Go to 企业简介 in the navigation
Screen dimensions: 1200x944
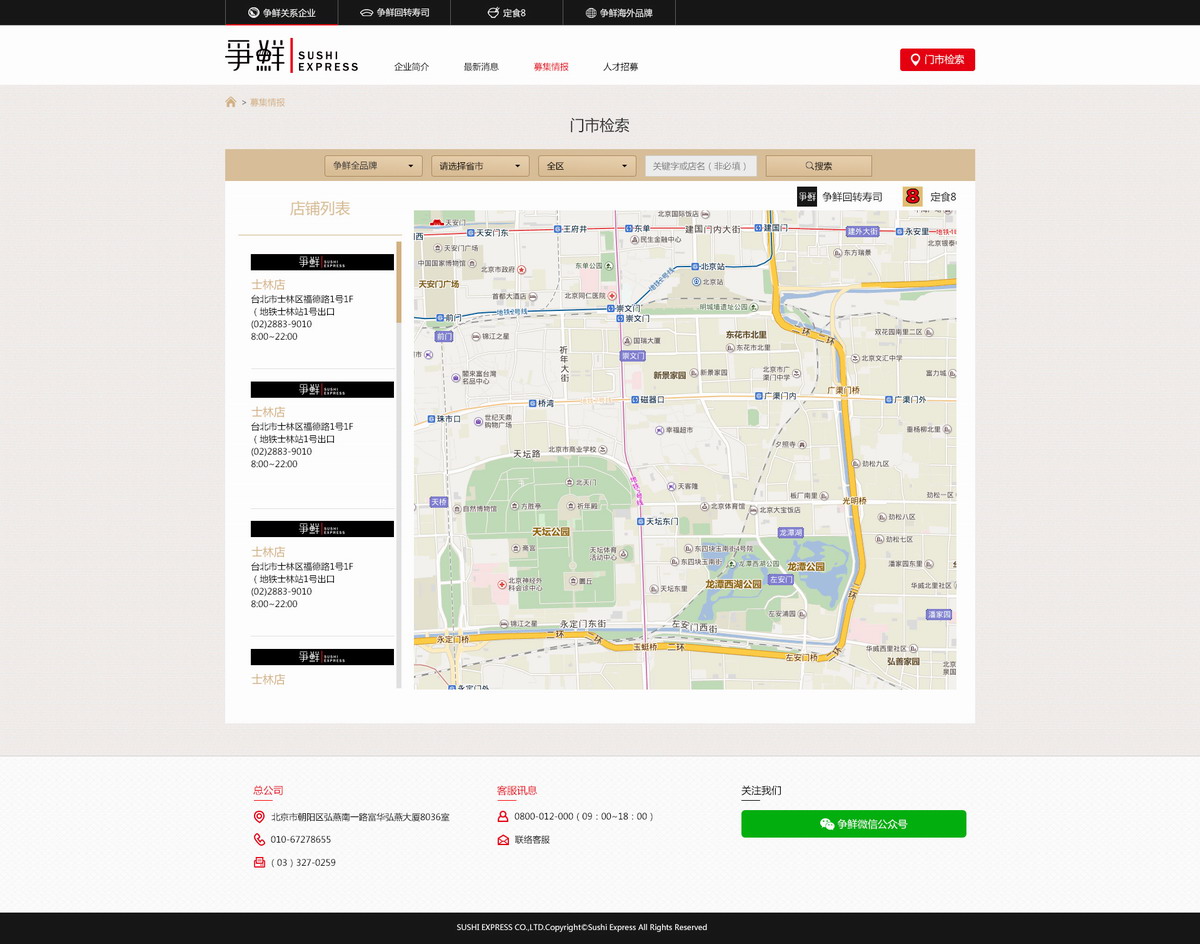412,67
